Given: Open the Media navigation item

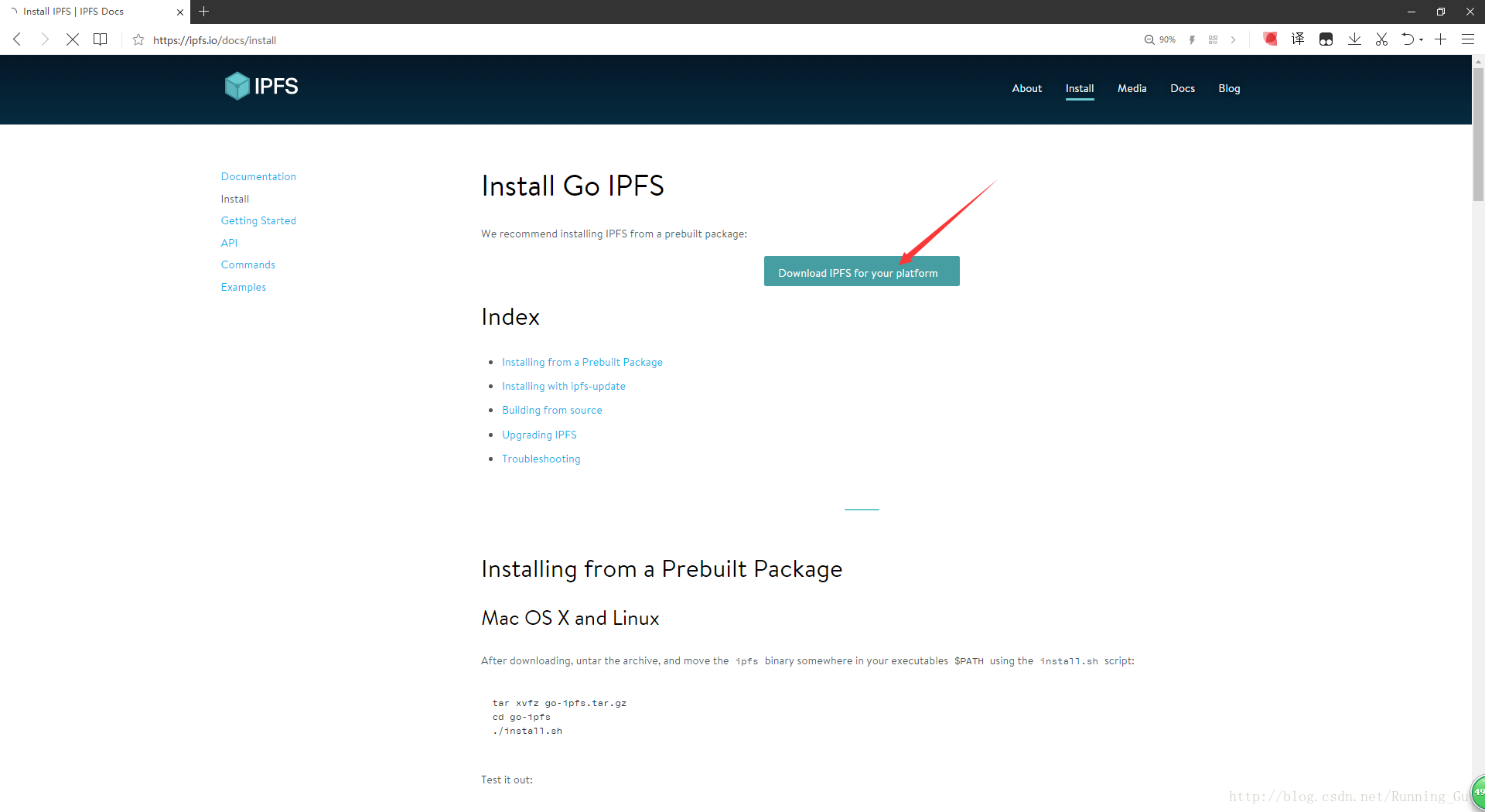Looking at the screenshot, I should (x=1132, y=88).
